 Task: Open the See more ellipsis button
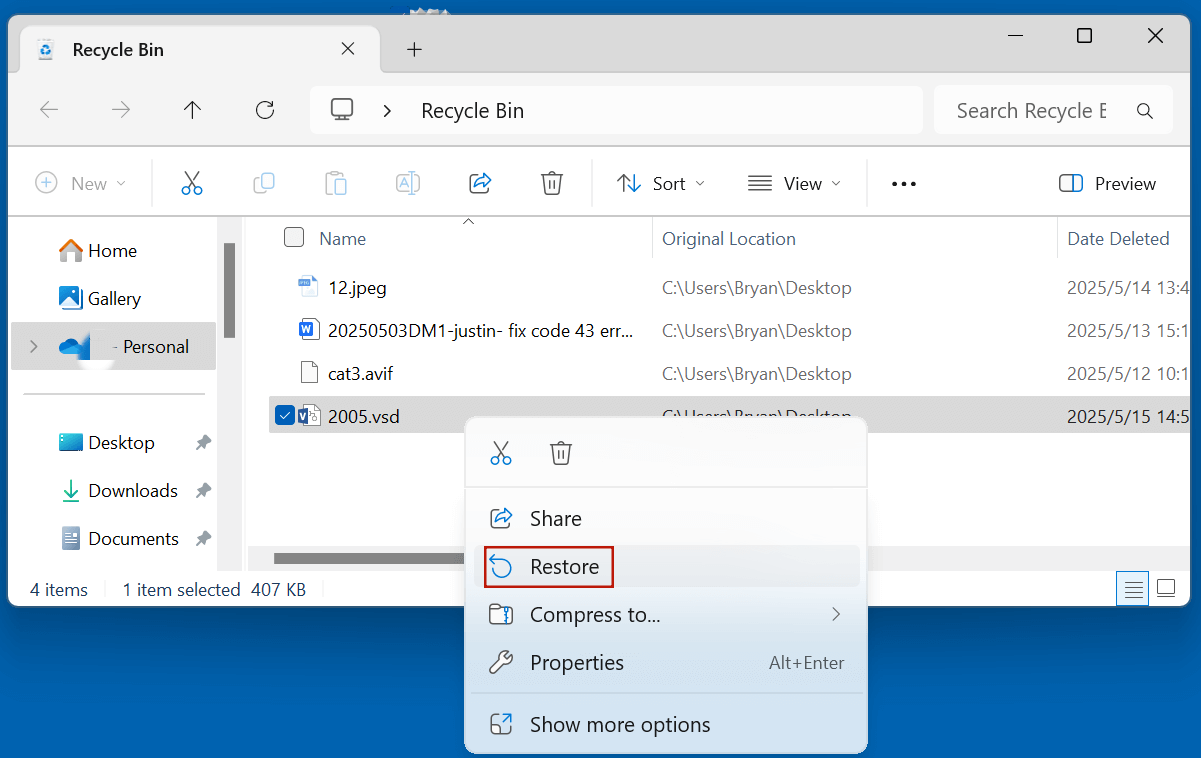903,183
